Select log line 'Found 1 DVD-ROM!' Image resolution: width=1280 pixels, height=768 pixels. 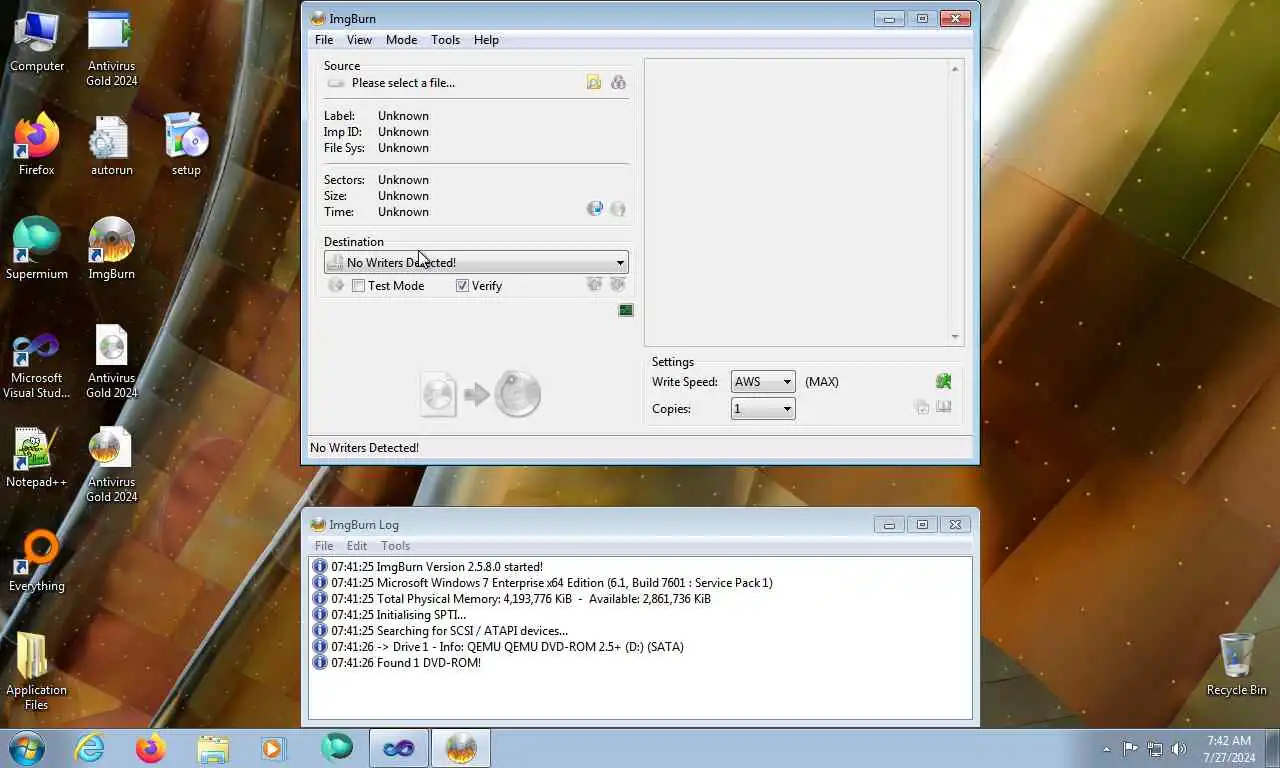pyautogui.click(x=406, y=663)
